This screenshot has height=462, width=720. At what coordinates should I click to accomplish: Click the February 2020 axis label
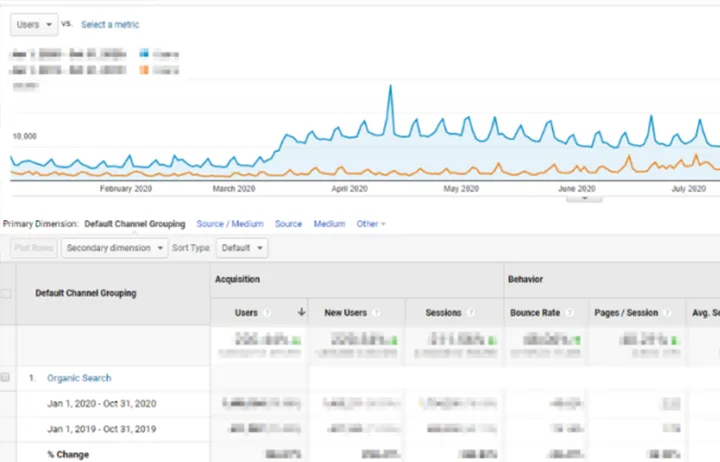126,189
